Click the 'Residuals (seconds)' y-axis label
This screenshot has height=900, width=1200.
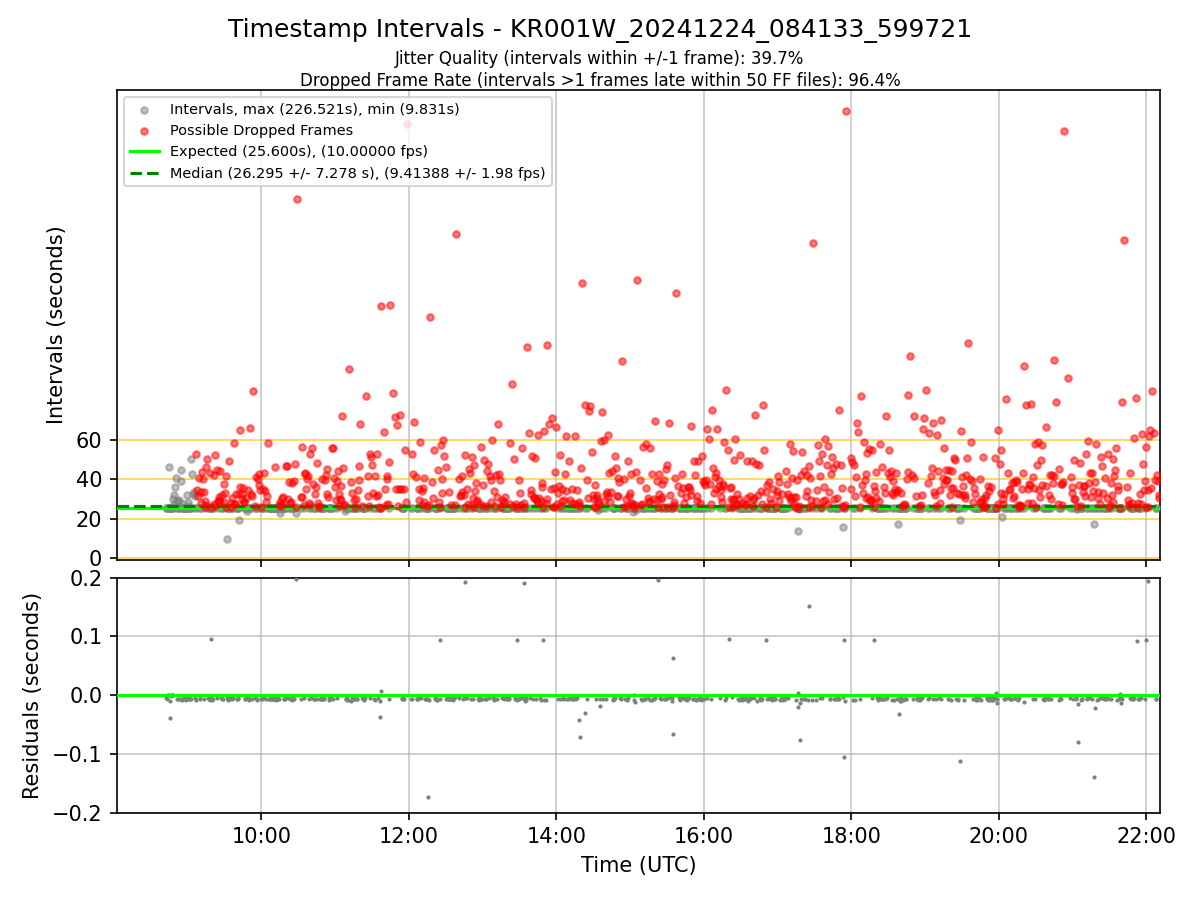tap(32, 696)
